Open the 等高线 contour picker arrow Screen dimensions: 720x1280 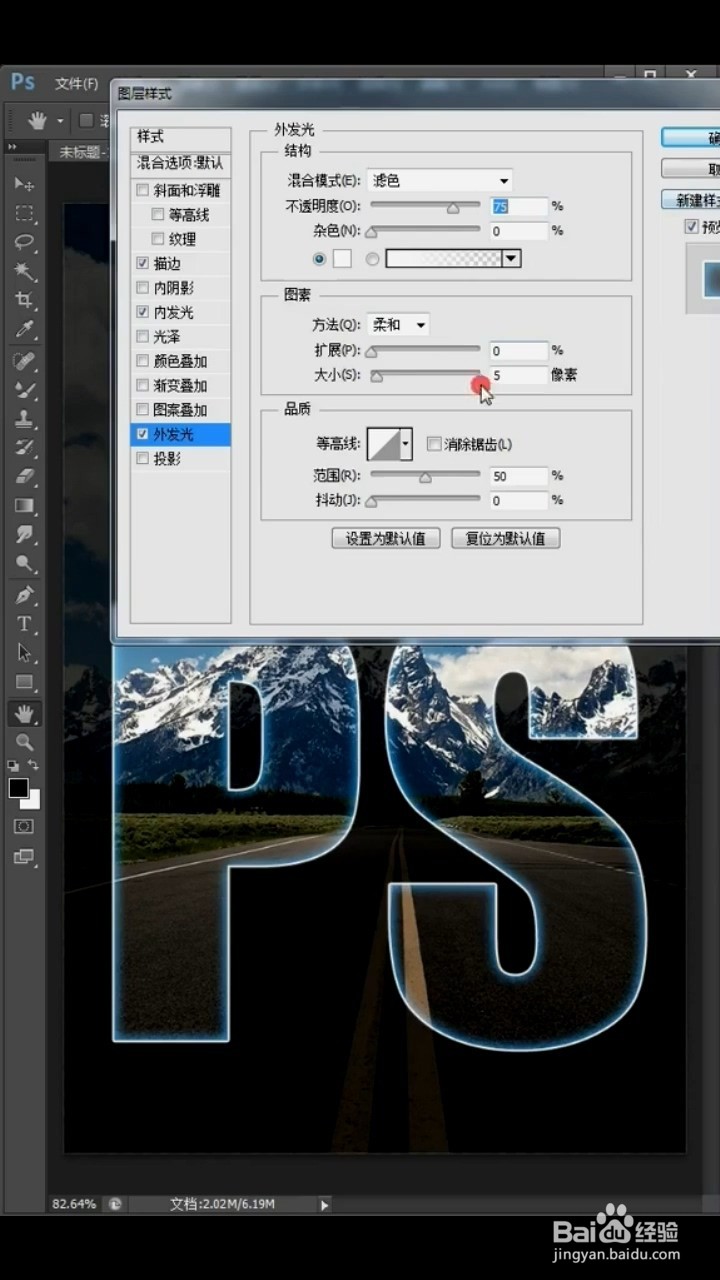point(405,443)
